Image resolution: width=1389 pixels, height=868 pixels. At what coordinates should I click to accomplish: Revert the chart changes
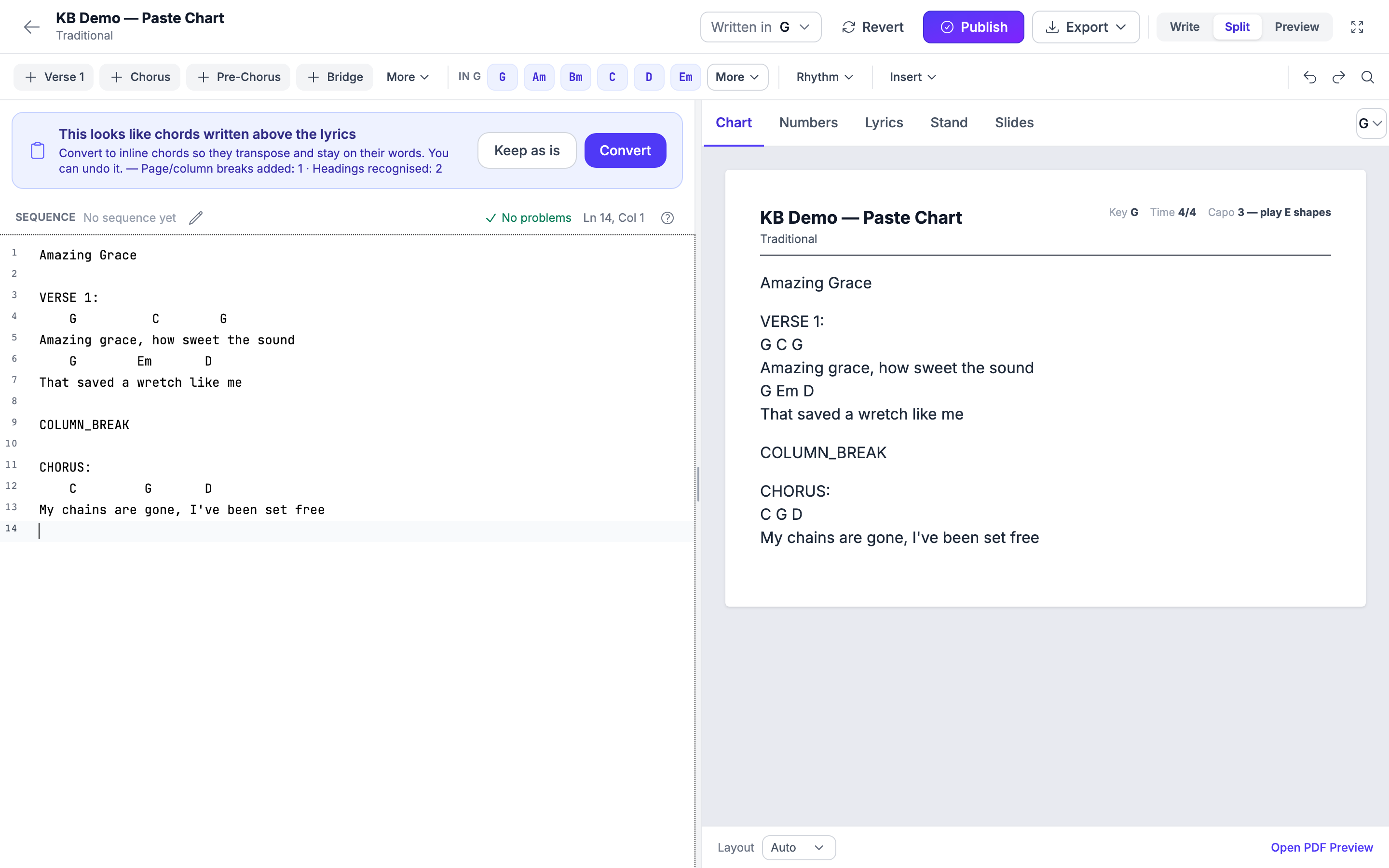click(873, 27)
